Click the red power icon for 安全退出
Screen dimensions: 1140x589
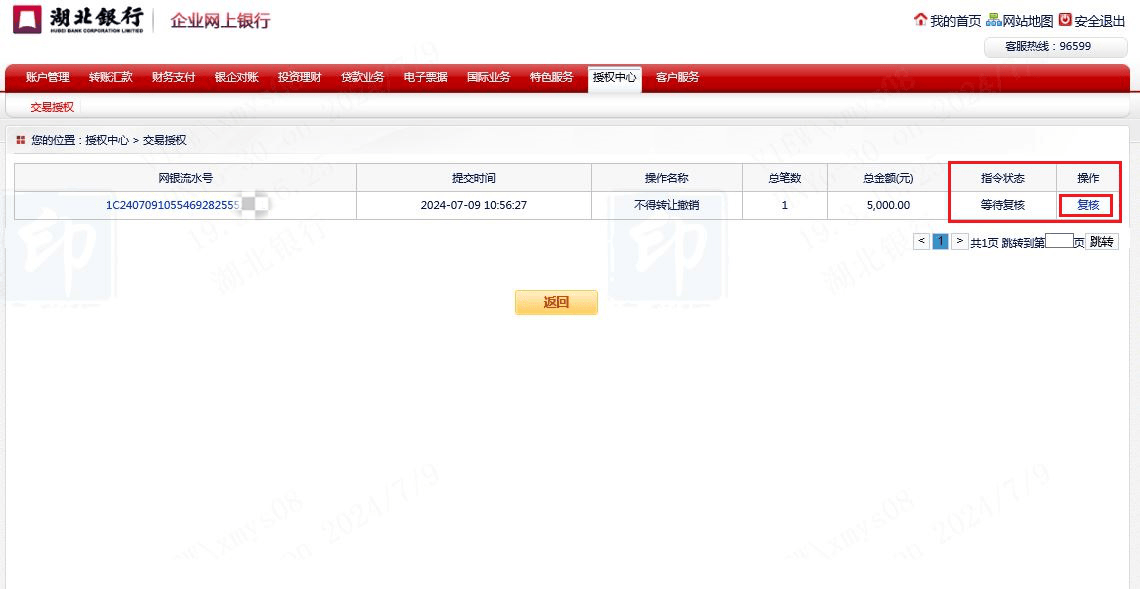(x=1063, y=19)
